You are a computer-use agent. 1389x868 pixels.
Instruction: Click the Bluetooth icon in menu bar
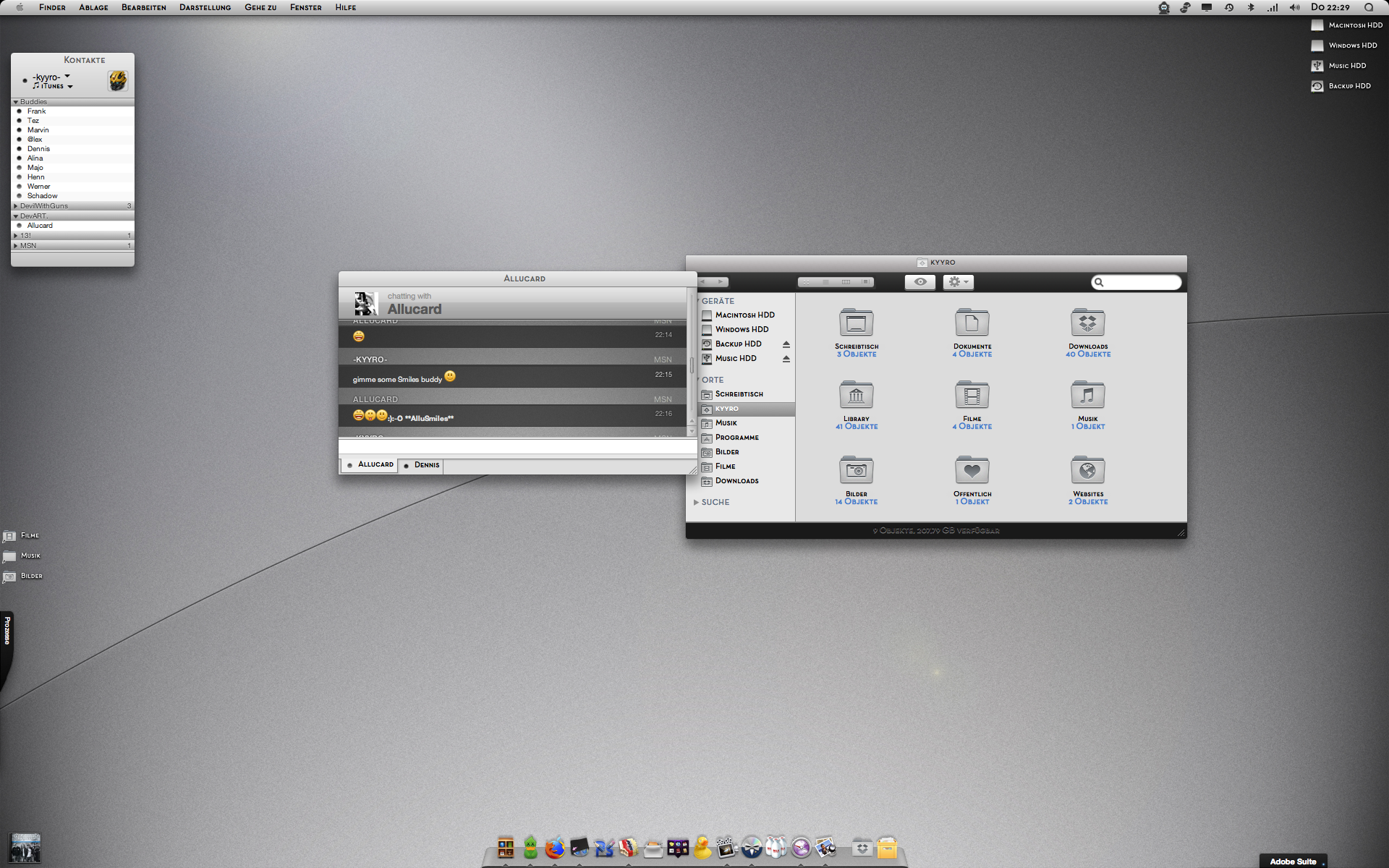coord(1251,7)
